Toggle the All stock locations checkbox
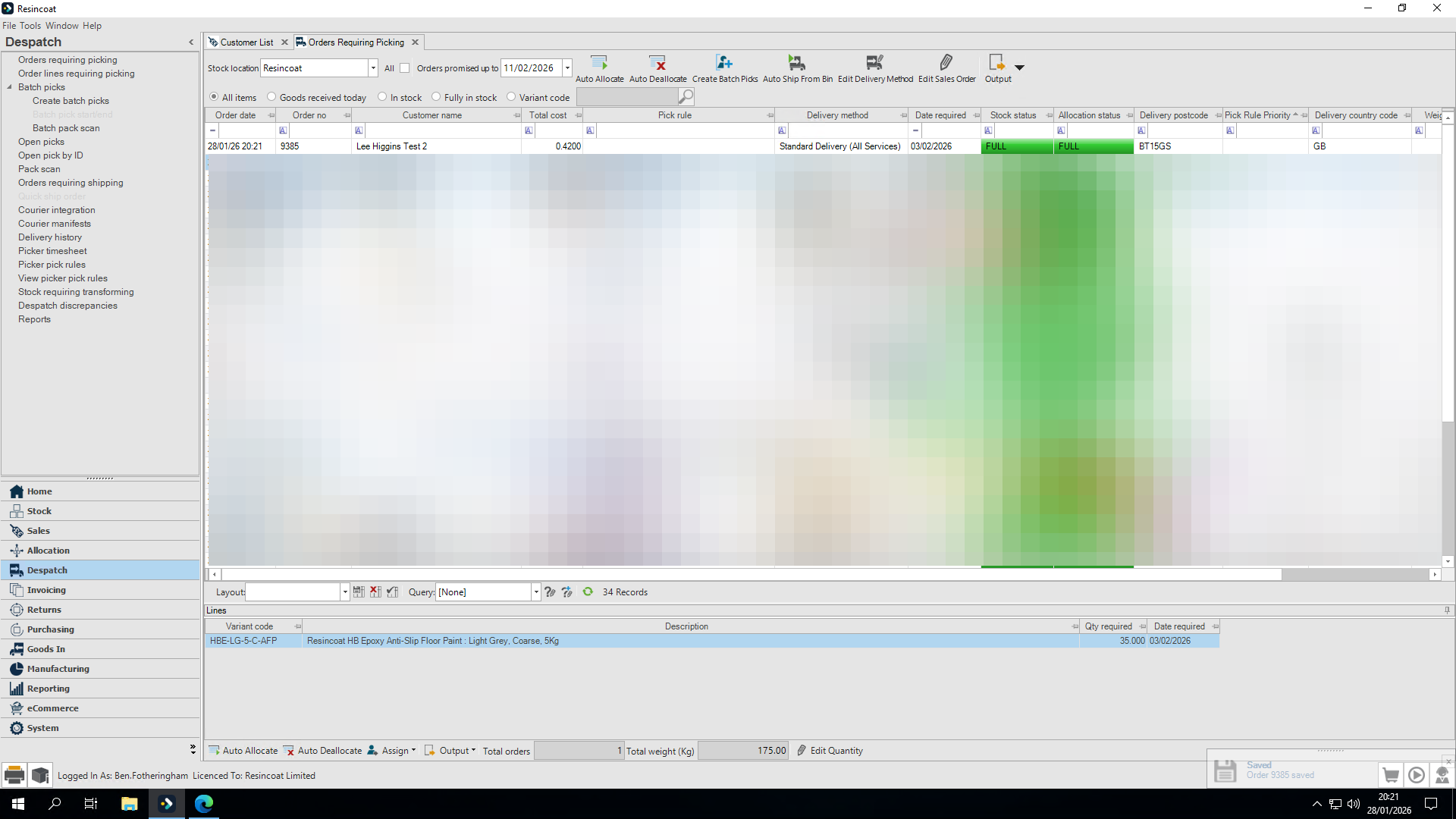 click(x=405, y=68)
